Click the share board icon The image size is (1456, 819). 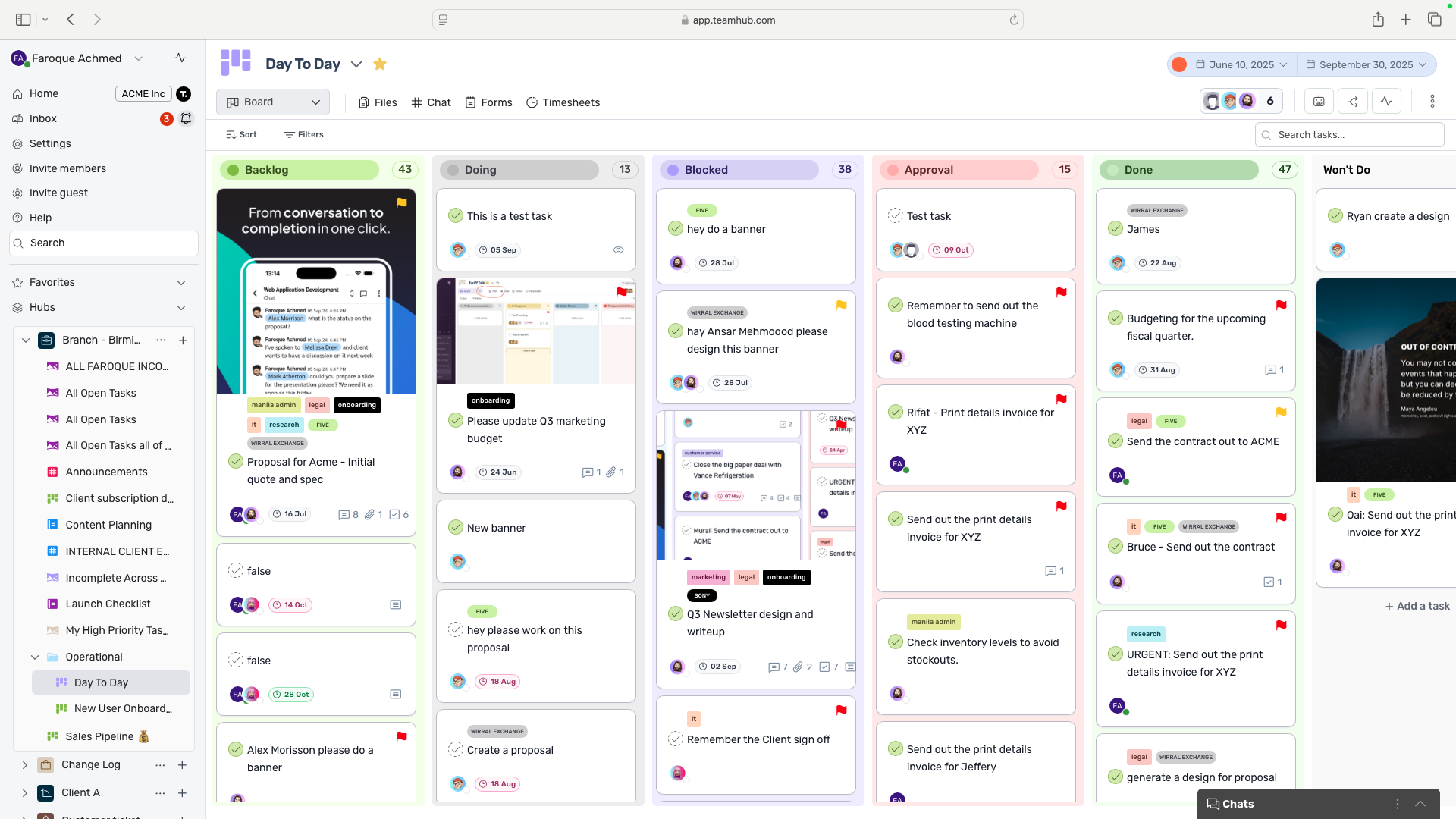click(1353, 101)
